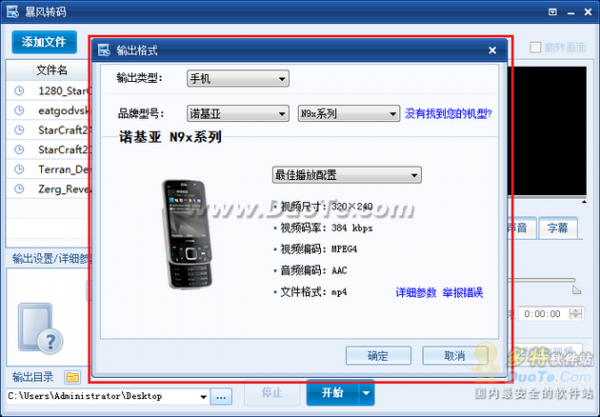This screenshot has width=600, height=417.
Task: Expand the 最佳播放配置 dropdown
Action: pos(347,175)
